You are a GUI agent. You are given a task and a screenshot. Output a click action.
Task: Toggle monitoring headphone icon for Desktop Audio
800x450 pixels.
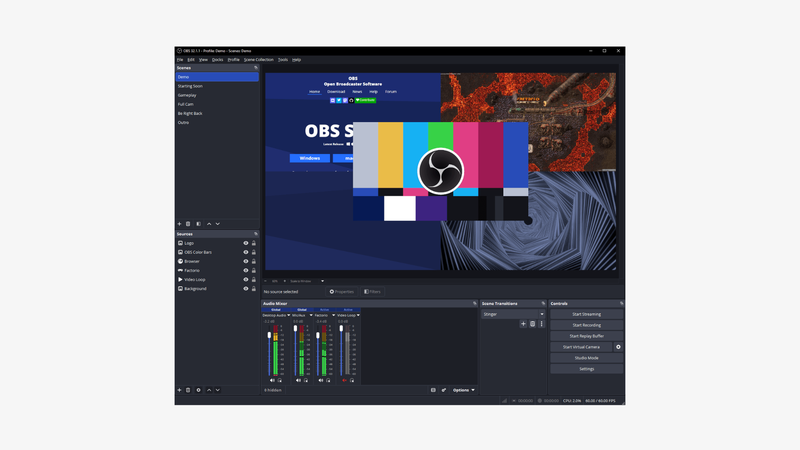coord(280,381)
